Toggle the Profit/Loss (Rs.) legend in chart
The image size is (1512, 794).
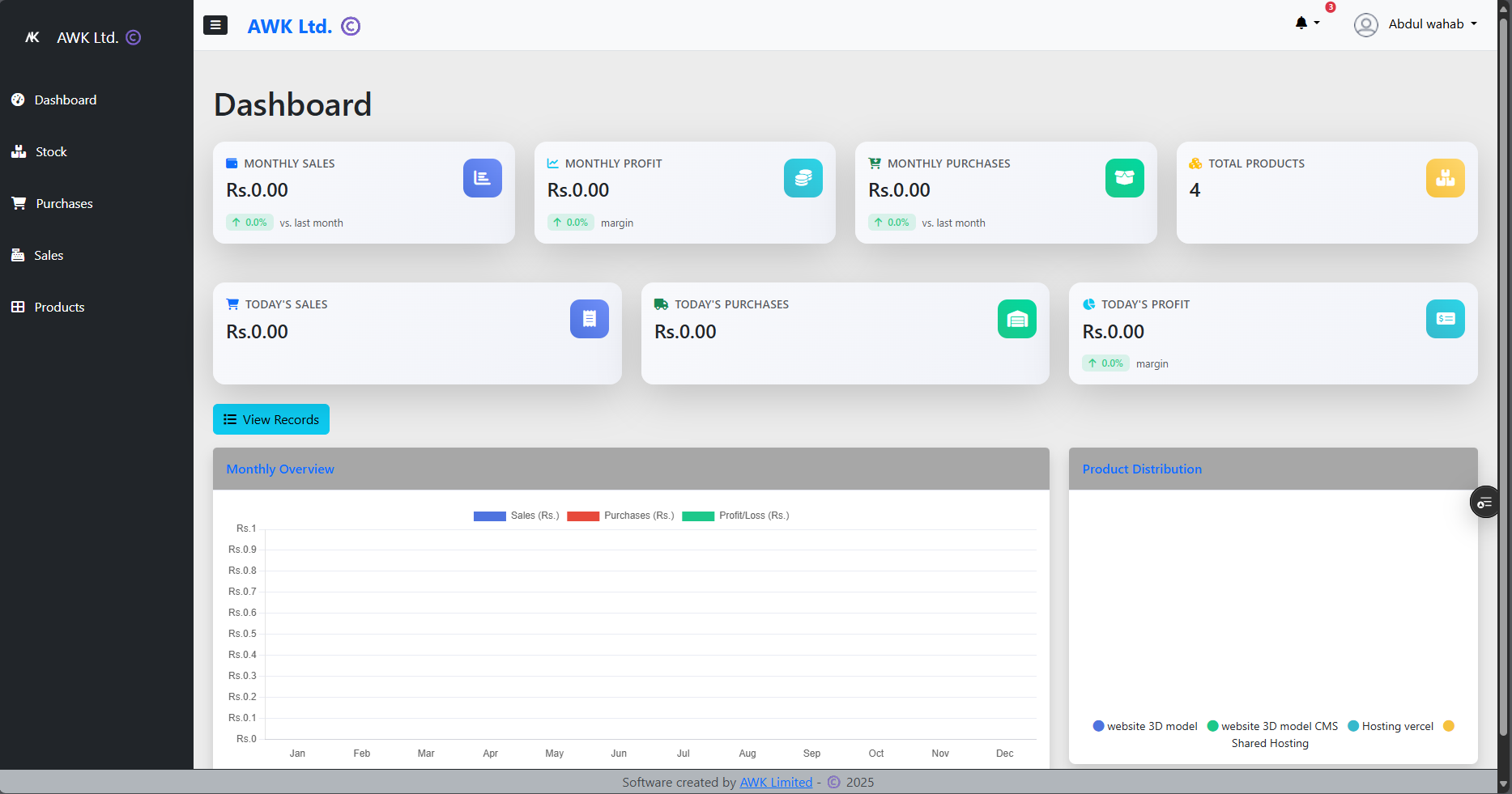(736, 516)
